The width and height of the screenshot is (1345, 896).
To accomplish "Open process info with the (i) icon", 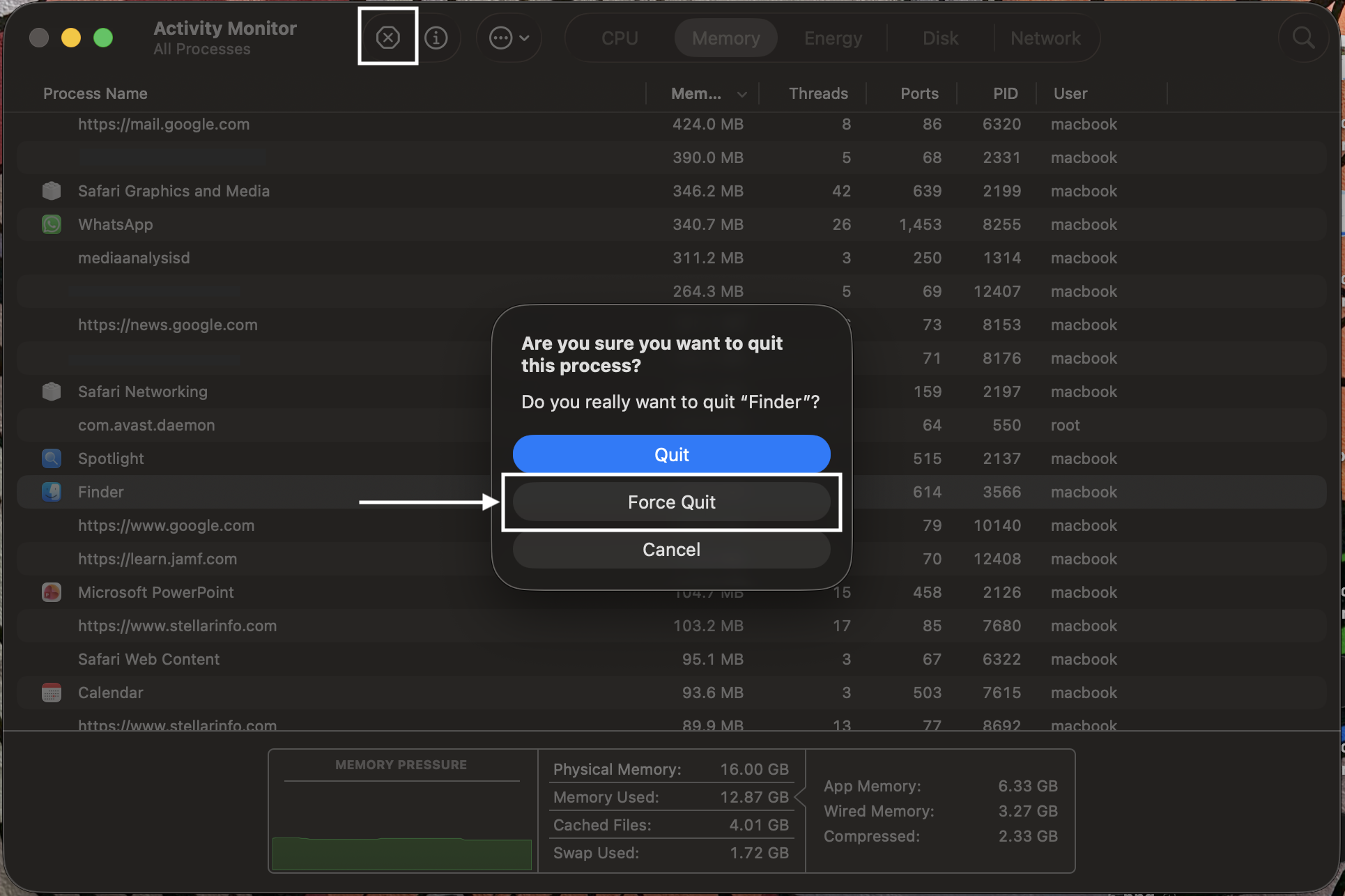I will coord(437,37).
